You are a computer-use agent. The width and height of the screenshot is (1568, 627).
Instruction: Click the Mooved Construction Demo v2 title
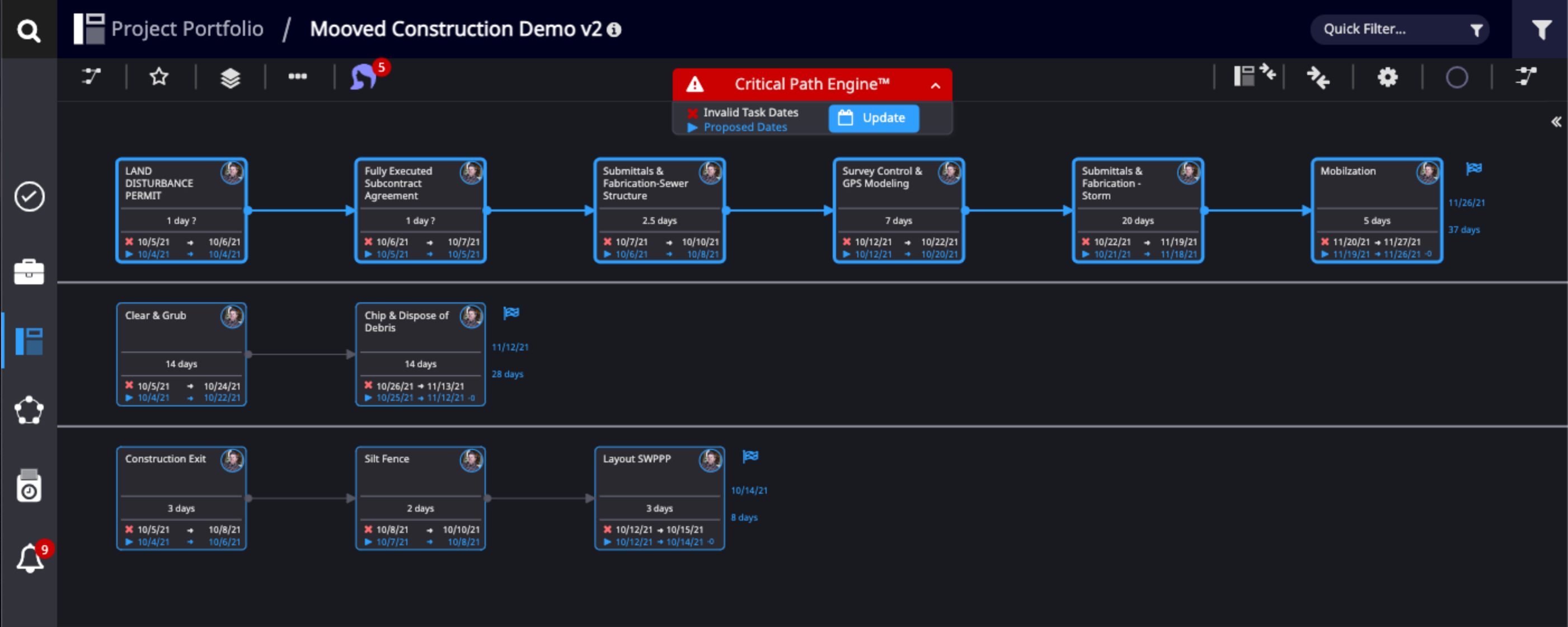tap(456, 29)
